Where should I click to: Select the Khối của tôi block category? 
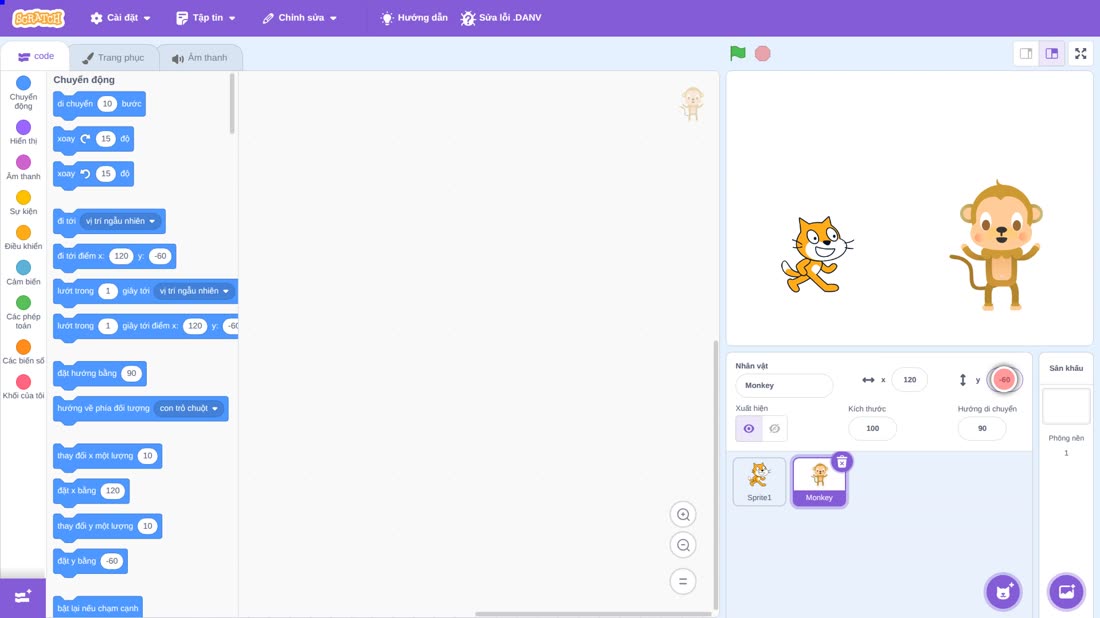(x=23, y=387)
